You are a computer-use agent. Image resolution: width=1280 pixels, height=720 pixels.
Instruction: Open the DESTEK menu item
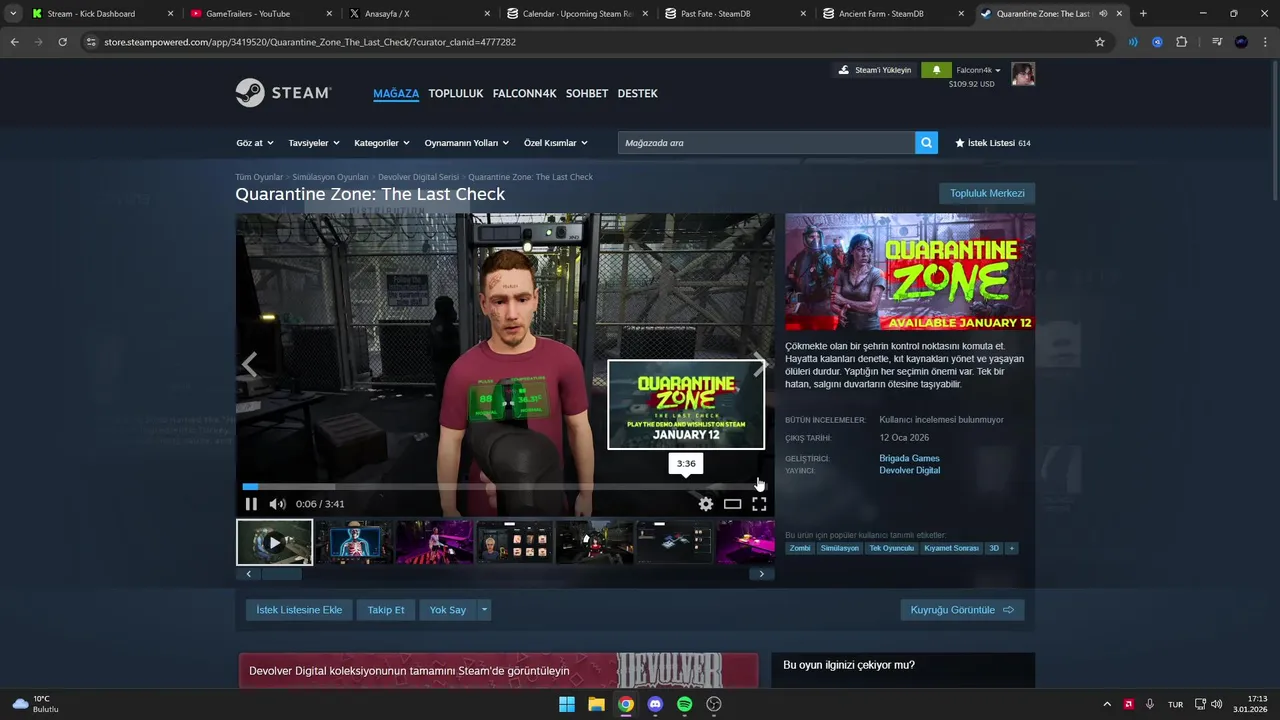pyautogui.click(x=638, y=93)
